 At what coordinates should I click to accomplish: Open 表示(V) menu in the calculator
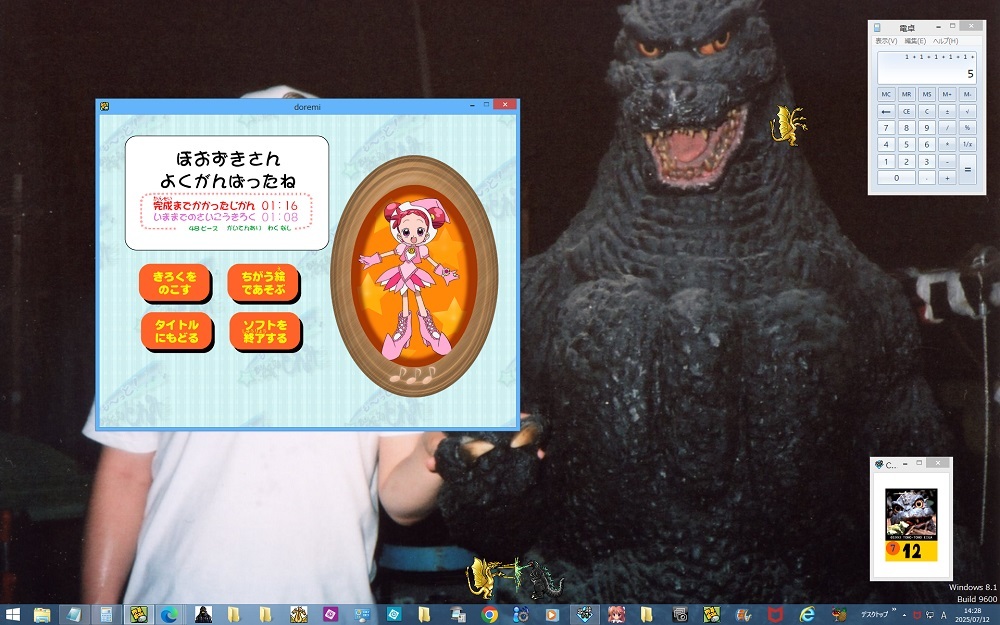pyautogui.click(x=886, y=41)
